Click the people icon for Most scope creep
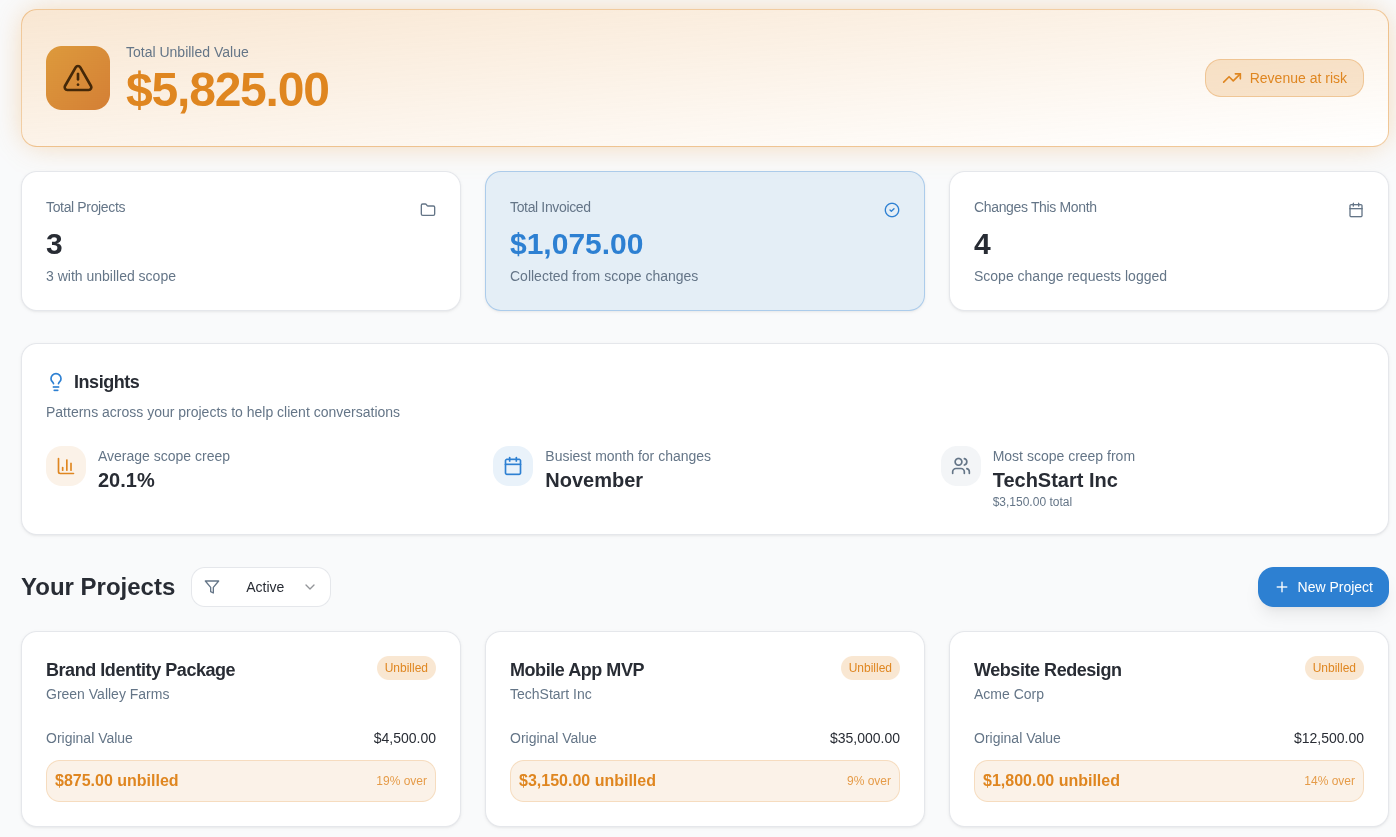This screenshot has height=837, width=1396. [x=960, y=466]
